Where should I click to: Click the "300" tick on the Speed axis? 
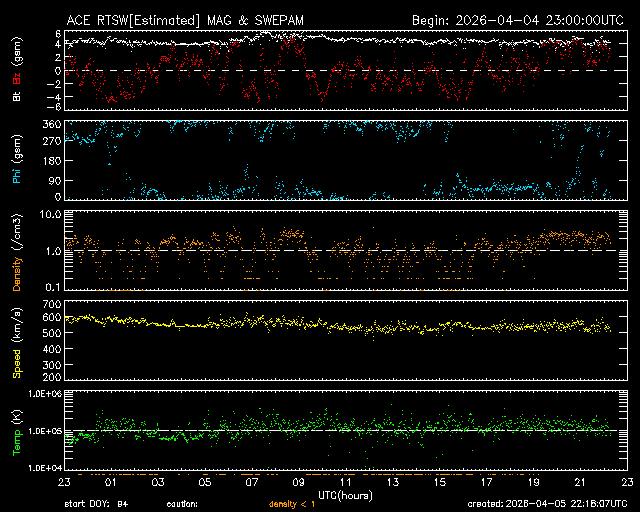52,364
